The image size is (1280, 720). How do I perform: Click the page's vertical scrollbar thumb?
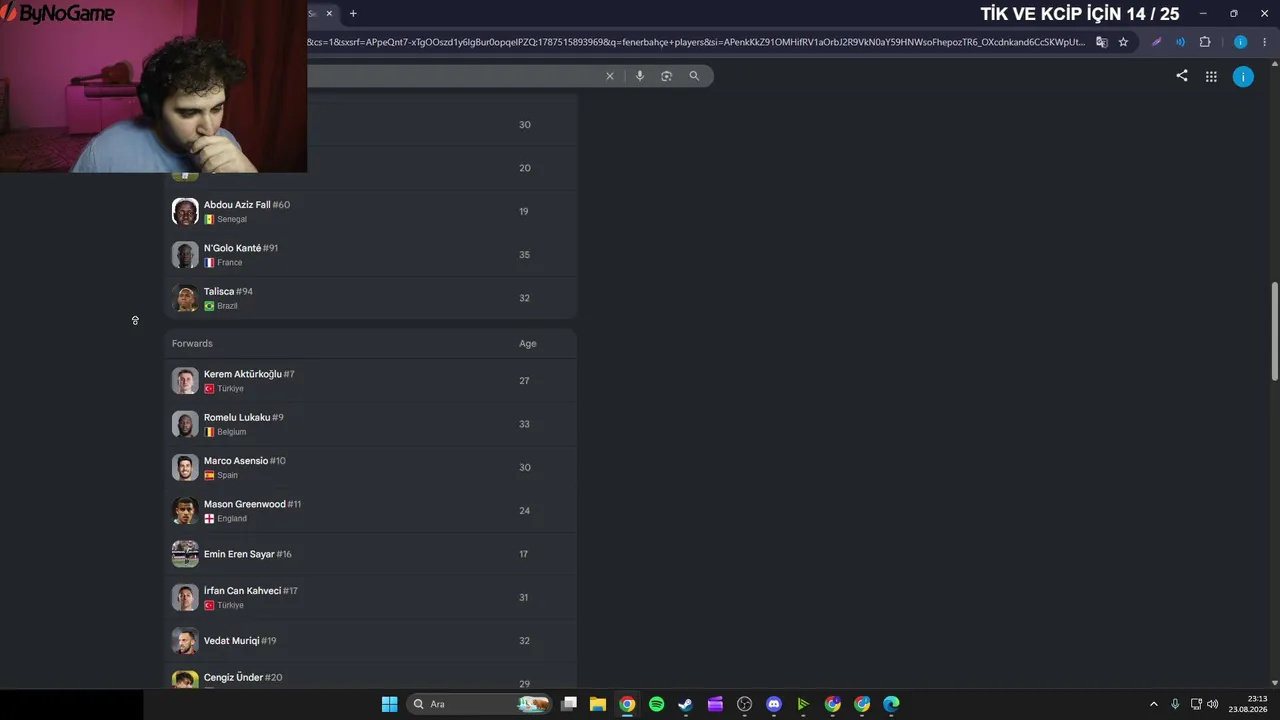click(1275, 331)
